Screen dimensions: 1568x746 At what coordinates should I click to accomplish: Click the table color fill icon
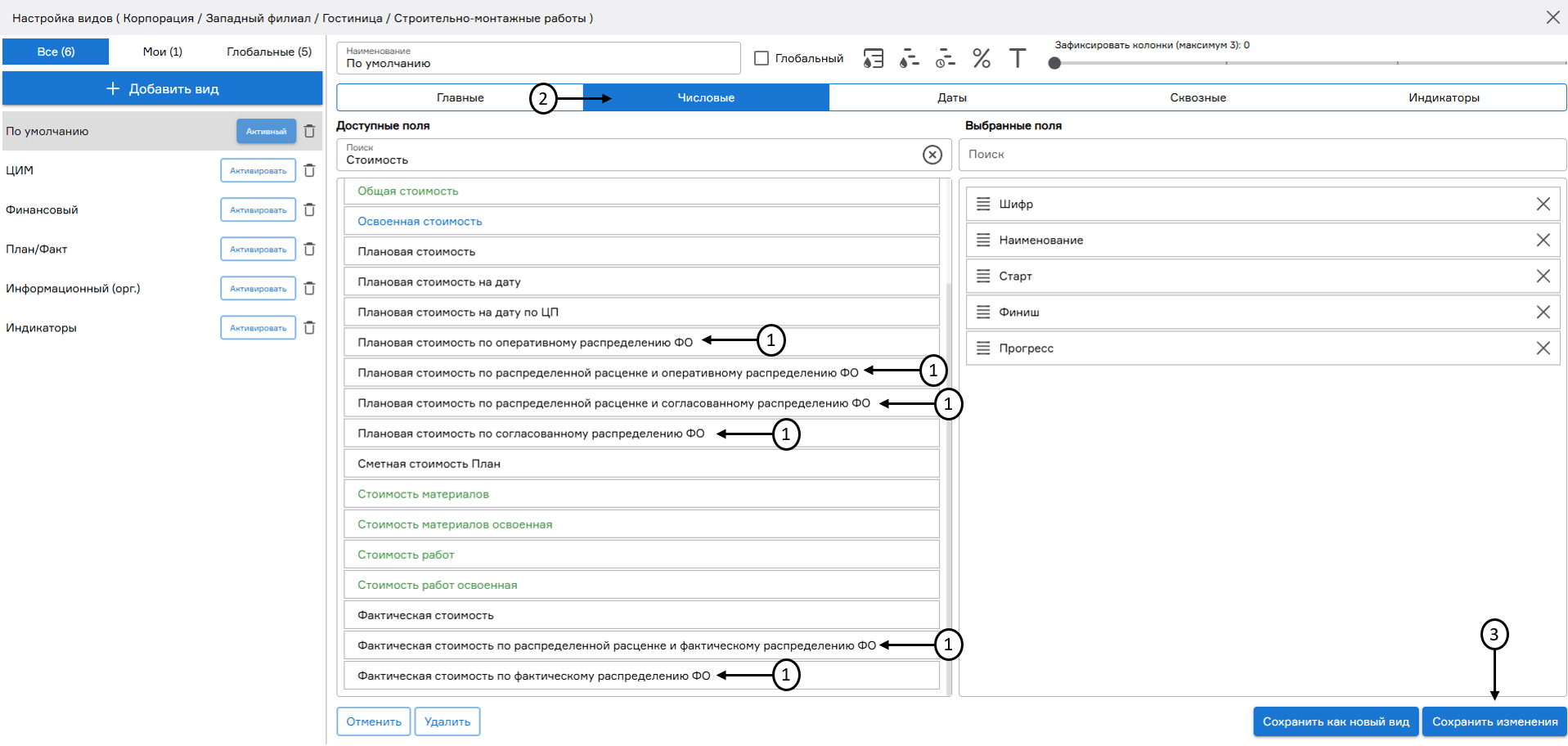point(873,58)
